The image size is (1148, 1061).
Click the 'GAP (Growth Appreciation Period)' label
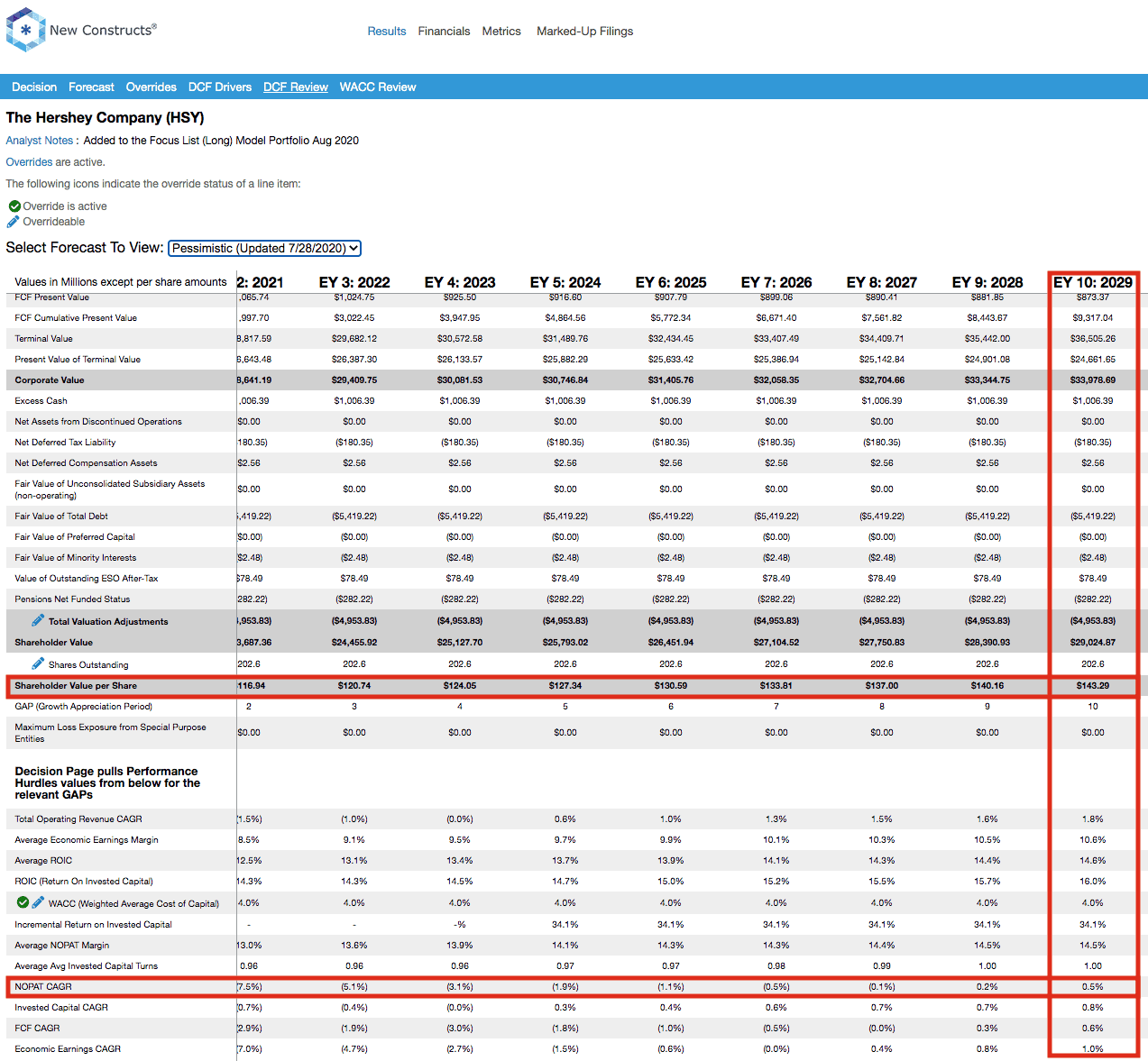(x=84, y=707)
